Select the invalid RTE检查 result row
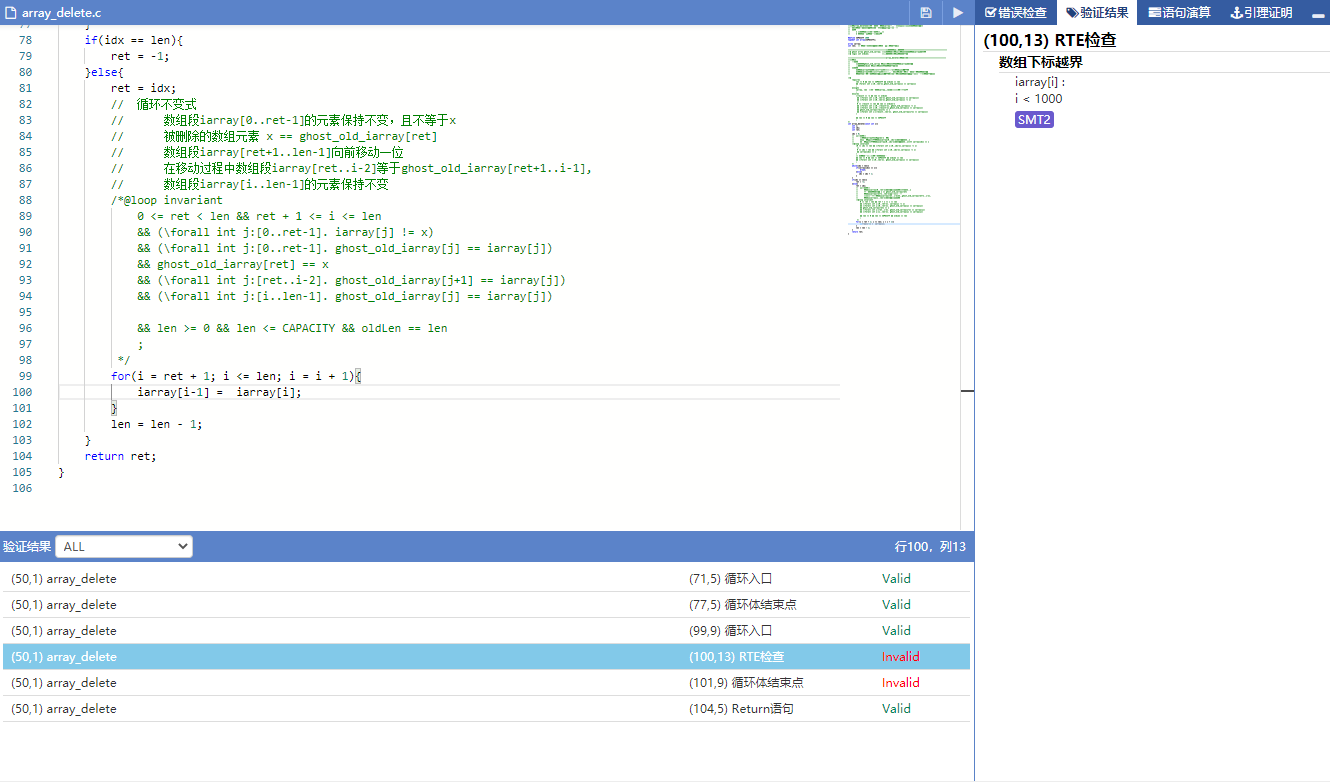Image resolution: width=1330 pixels, height=782 pixels. [x=486, y=657]
